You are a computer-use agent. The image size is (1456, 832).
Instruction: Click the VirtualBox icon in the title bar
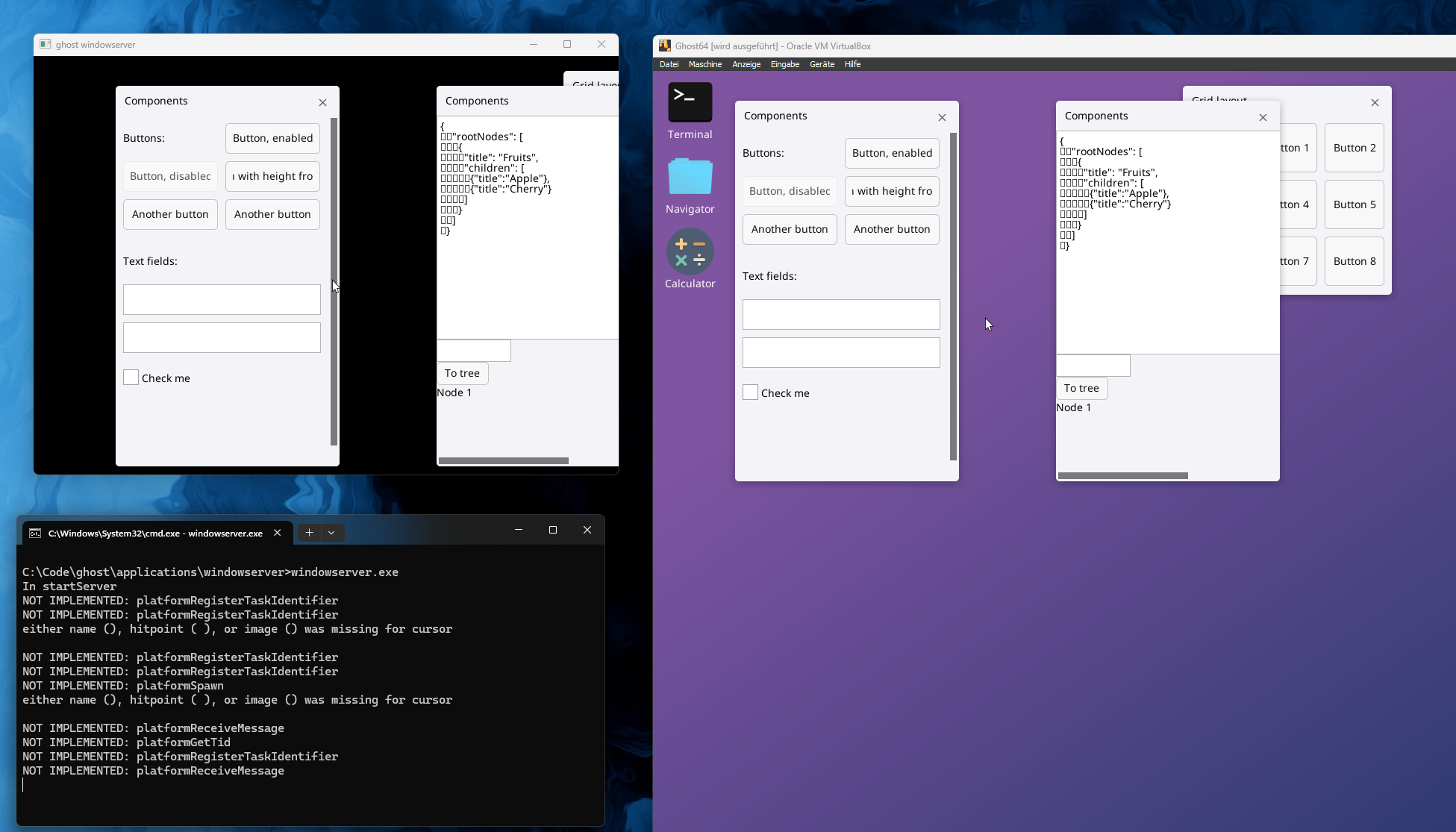(x=664, y=46)
